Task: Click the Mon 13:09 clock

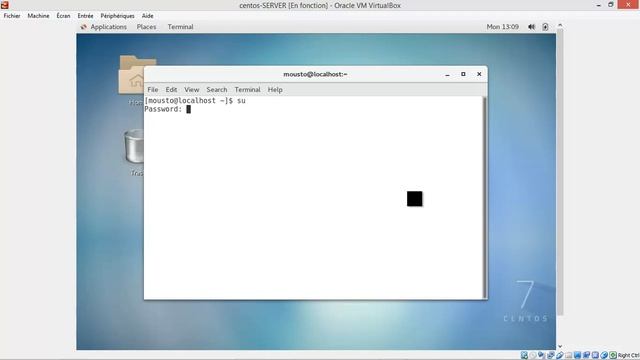Action: 502,27
